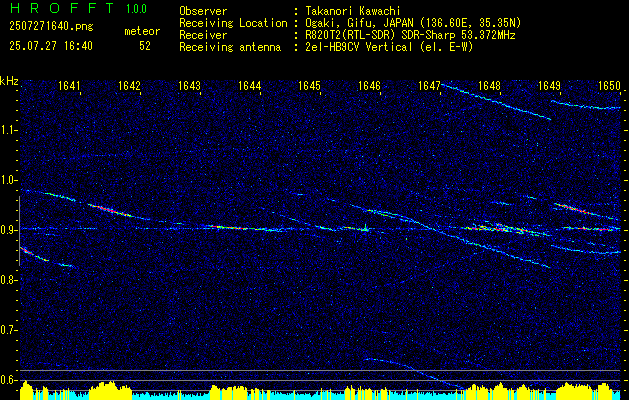This screenshot has height=400, width=629.
Task: Click the 0.7 kHz axis label
Action: pyautogui.click(x=9, y=330)
